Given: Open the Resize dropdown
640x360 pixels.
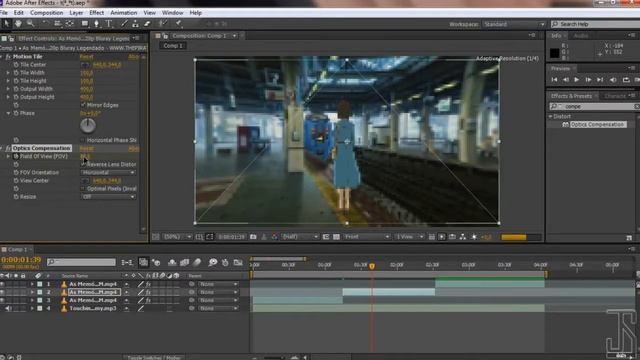Looking at the screenshot, I should click(108, 197).
